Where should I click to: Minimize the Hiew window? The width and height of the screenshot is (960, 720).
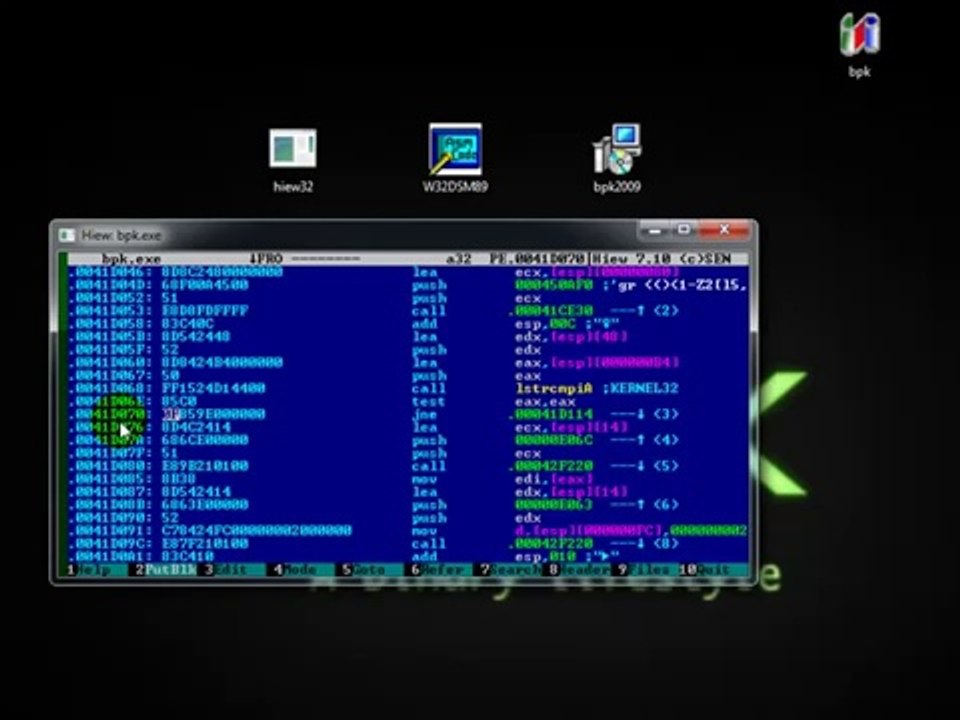click(x=654, y=231)
